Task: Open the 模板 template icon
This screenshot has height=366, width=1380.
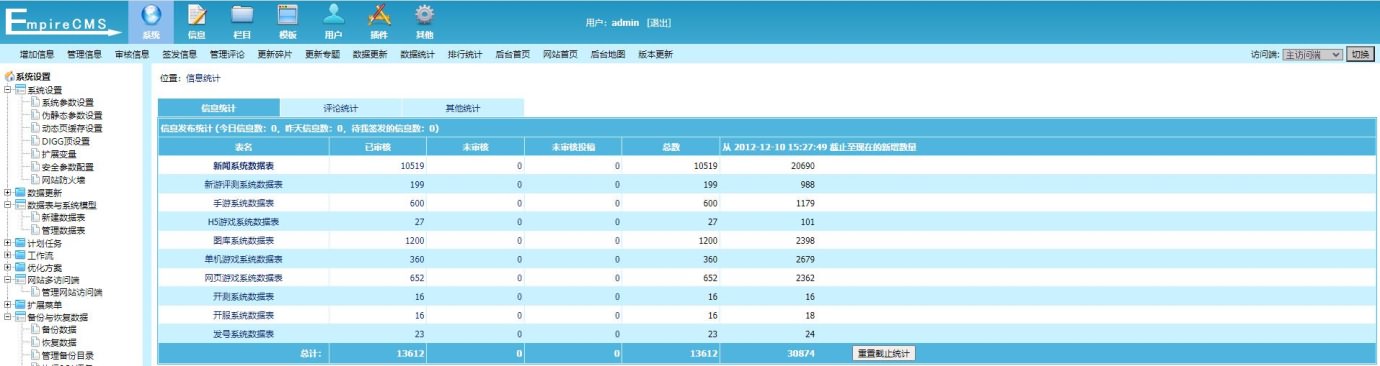Action: pyautogui.click(x=288, y=15)
